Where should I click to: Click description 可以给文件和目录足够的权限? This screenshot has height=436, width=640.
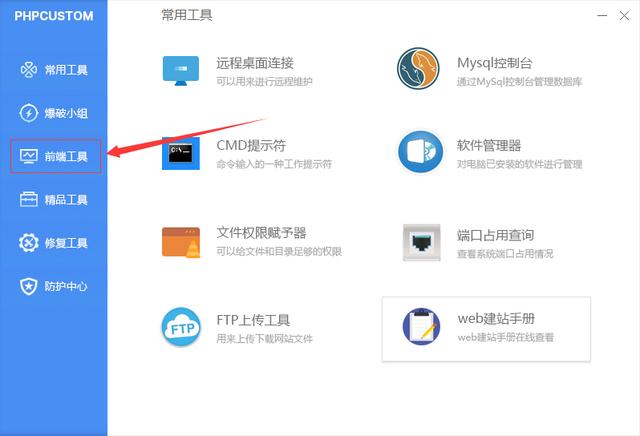click(x=279, y=251)
